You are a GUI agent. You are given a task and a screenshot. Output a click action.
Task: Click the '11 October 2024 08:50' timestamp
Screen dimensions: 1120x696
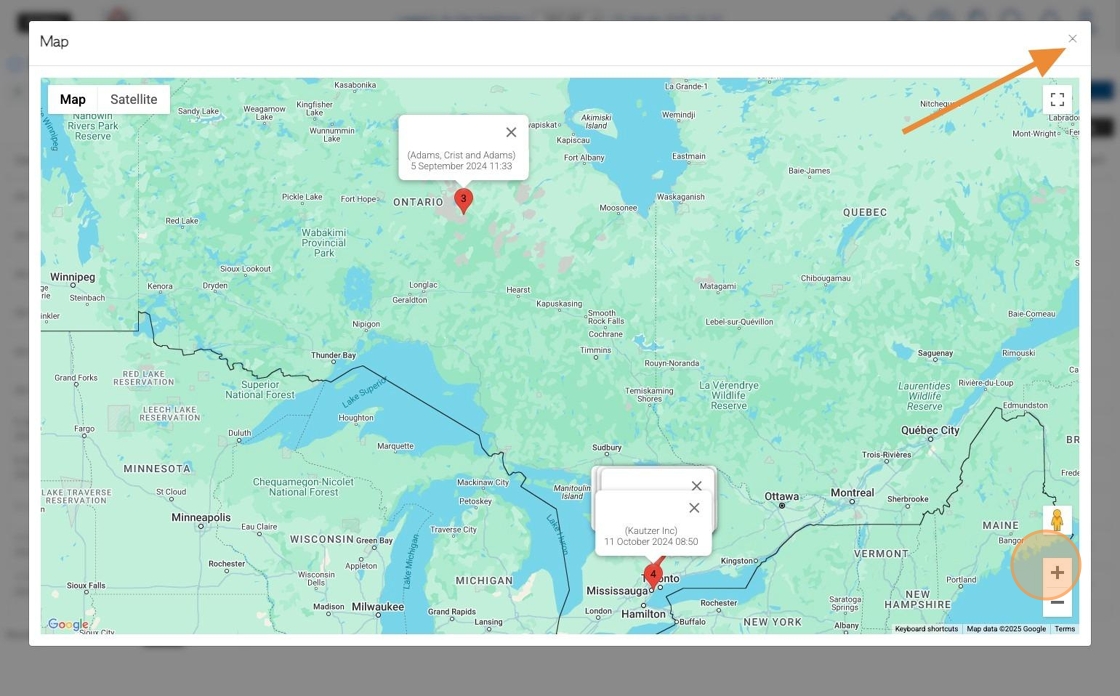click(651, 542)
